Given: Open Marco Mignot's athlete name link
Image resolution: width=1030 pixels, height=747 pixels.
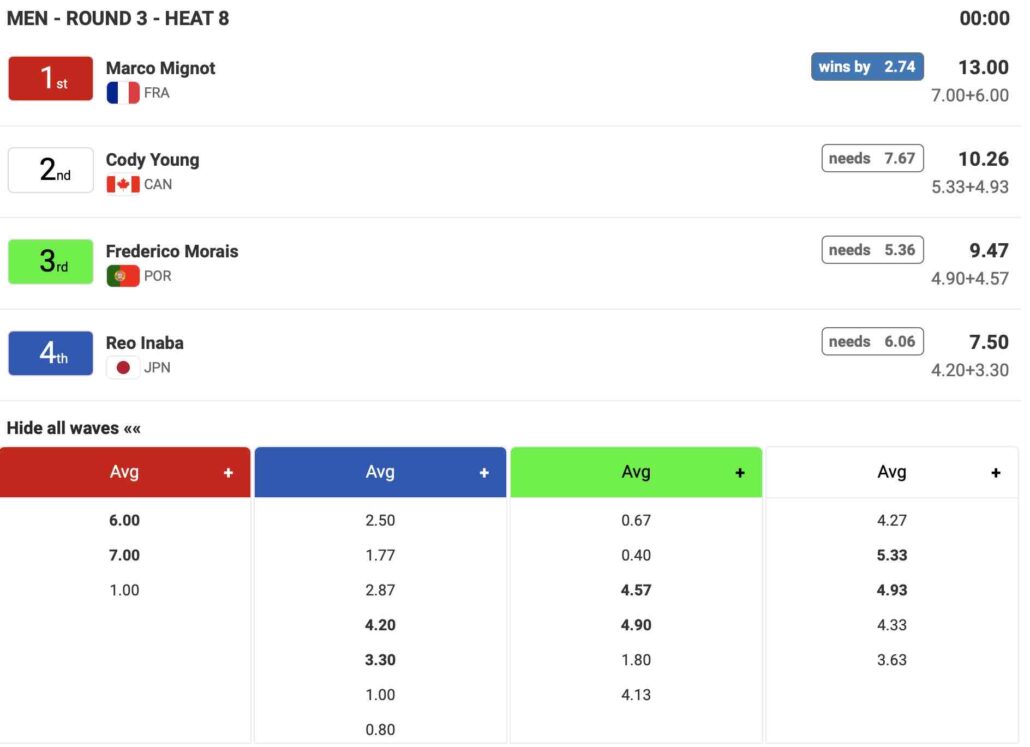Looking at the screenshot, I should click(x=160, y=68).
